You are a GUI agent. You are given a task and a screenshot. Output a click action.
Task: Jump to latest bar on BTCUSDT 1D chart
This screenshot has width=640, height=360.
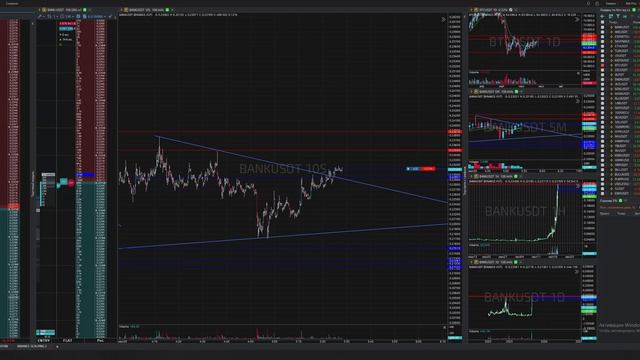577,19
